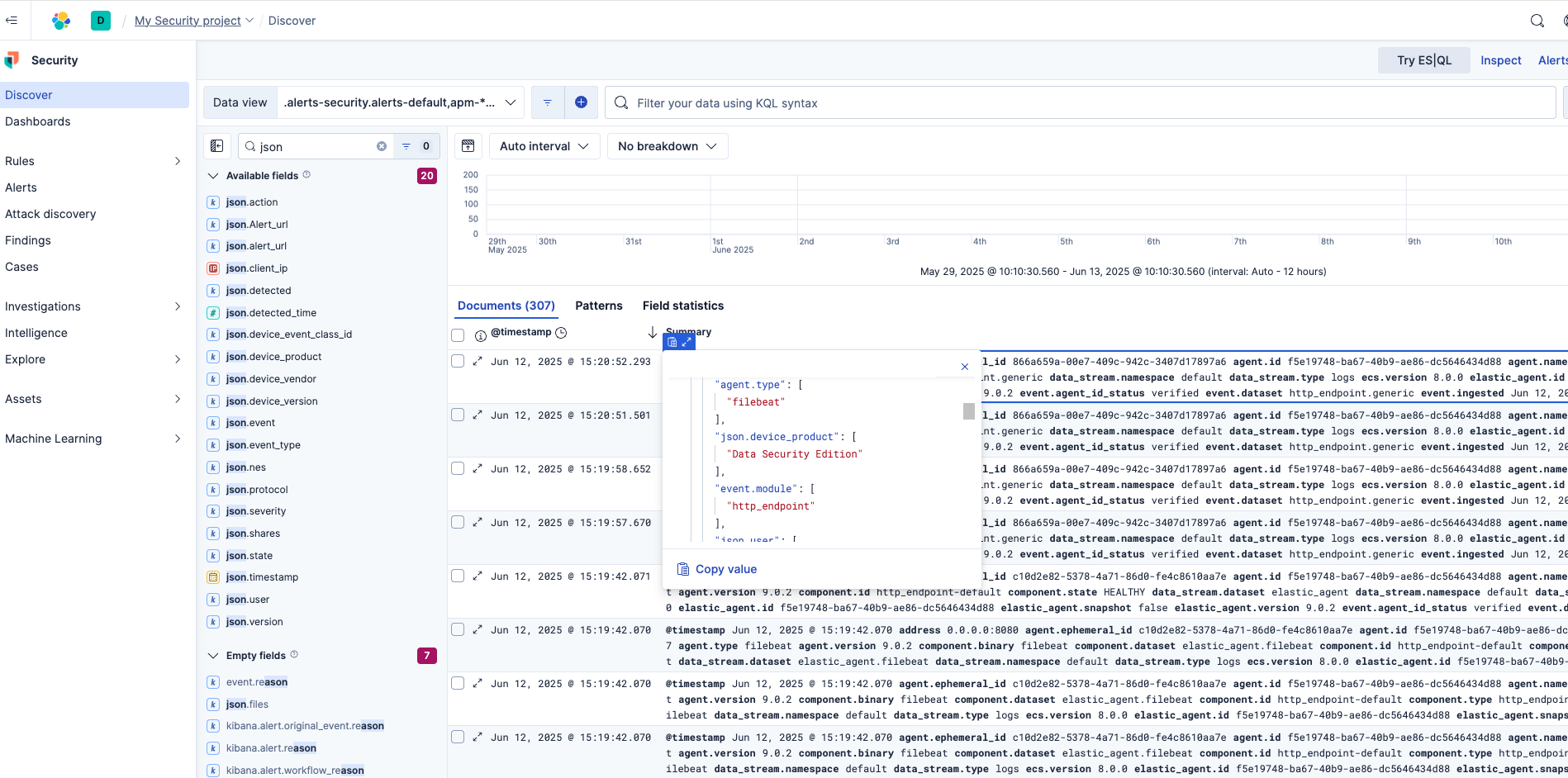Open Attack discovery in sidebar
The image size is (1568, 778).
[x=50, y=214]
